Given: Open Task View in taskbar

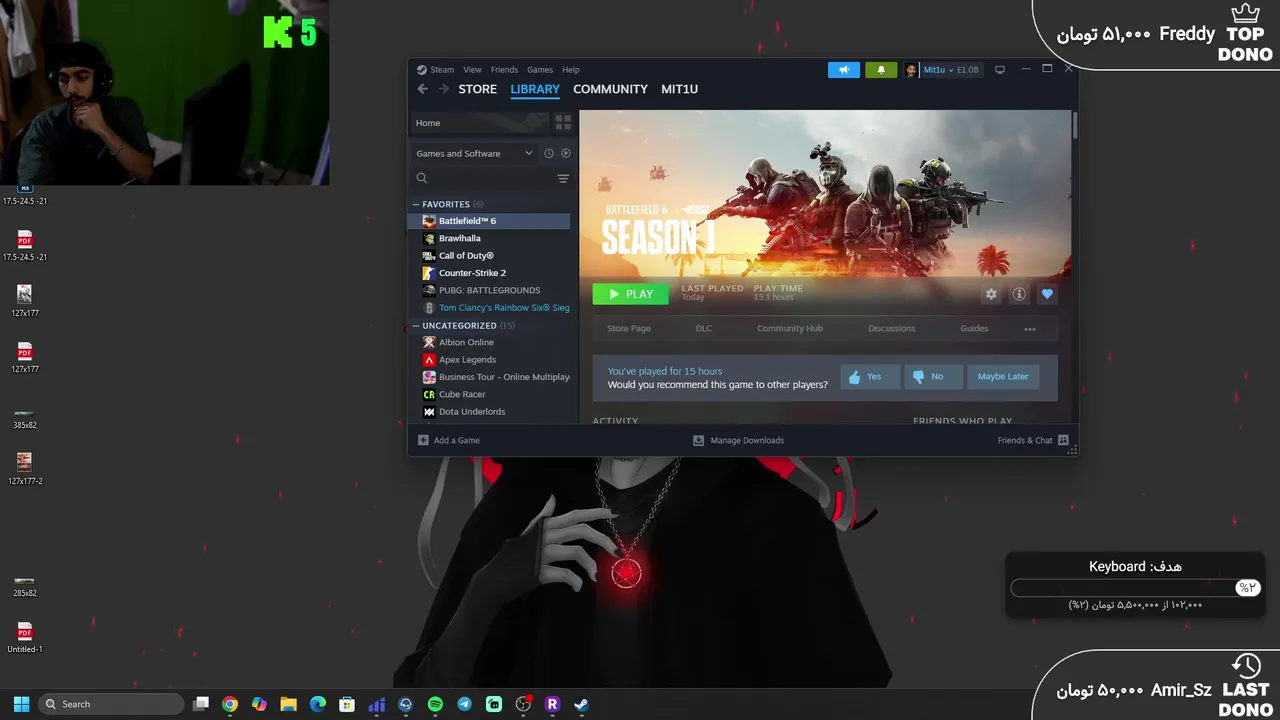Looking at the screenshot, I should 201,704.
